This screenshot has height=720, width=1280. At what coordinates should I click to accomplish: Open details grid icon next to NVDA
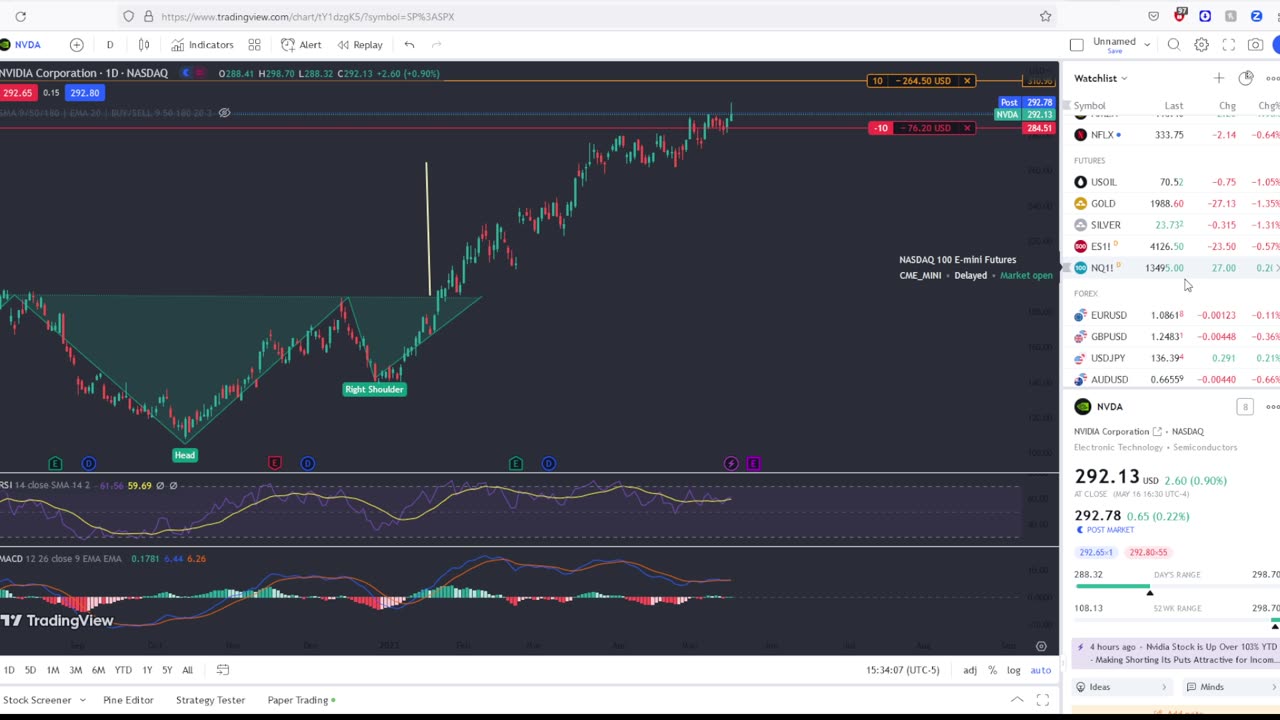click(x=1245, y=407)
